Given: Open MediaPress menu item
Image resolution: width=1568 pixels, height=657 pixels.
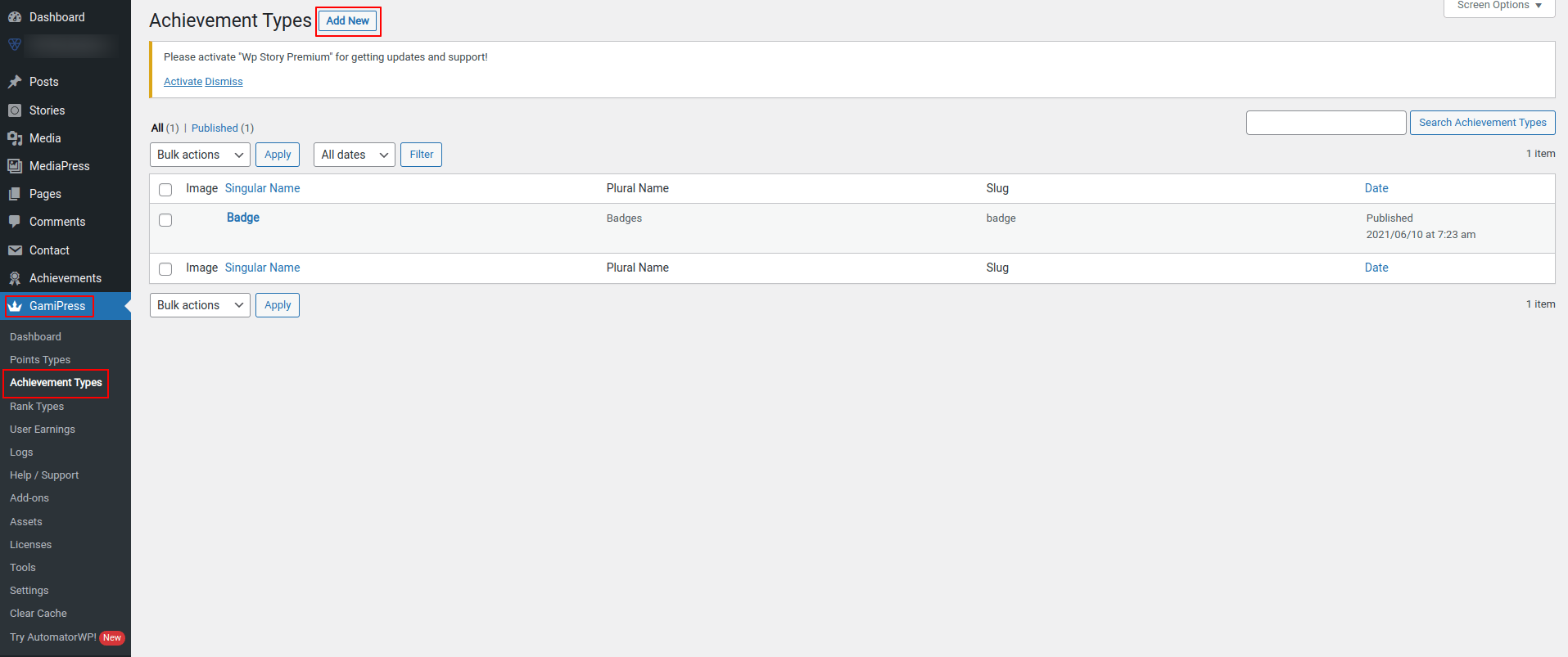Looking at the screenshot, I should tap(60, 166).
